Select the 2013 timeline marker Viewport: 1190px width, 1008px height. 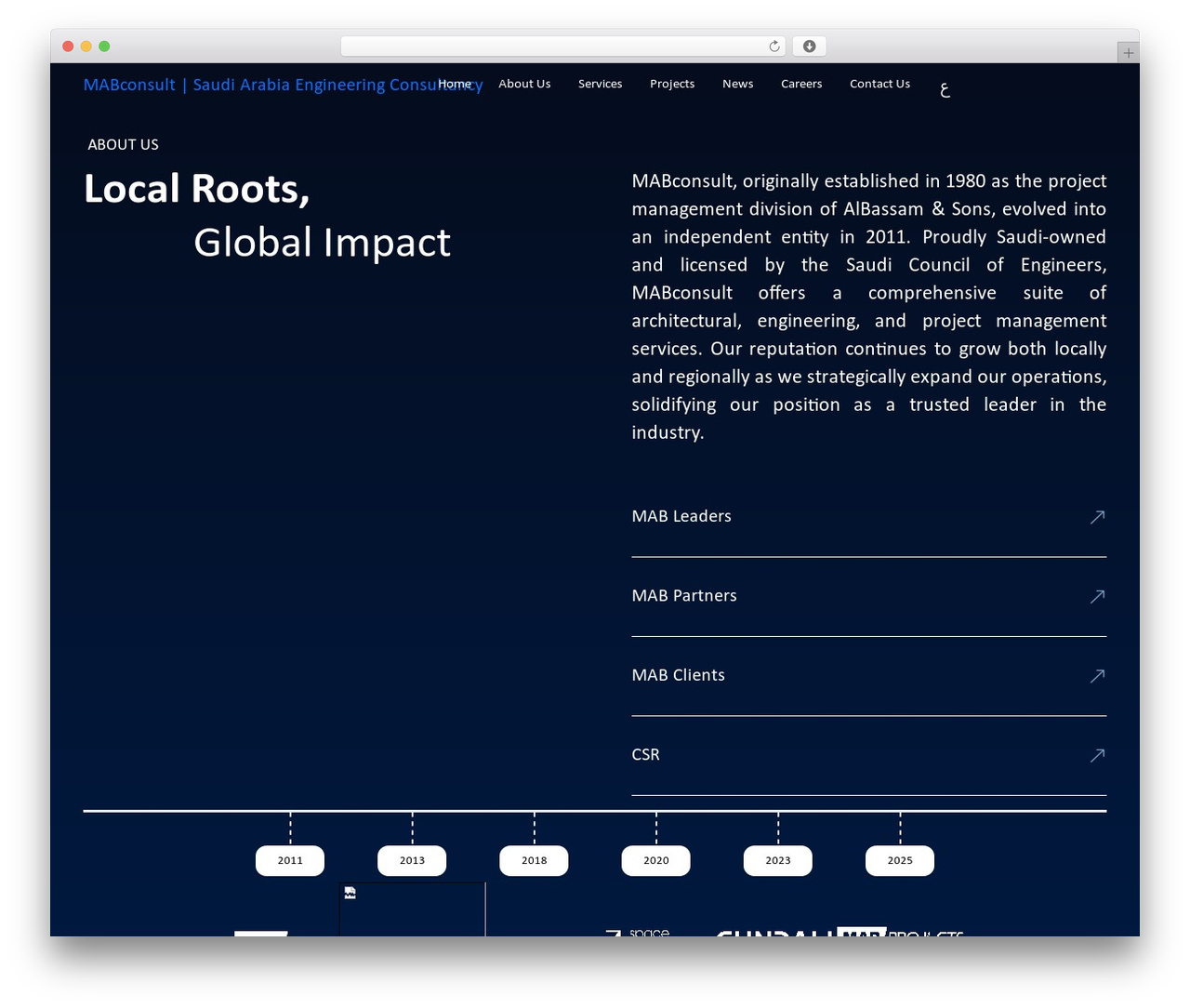[412, 861]
